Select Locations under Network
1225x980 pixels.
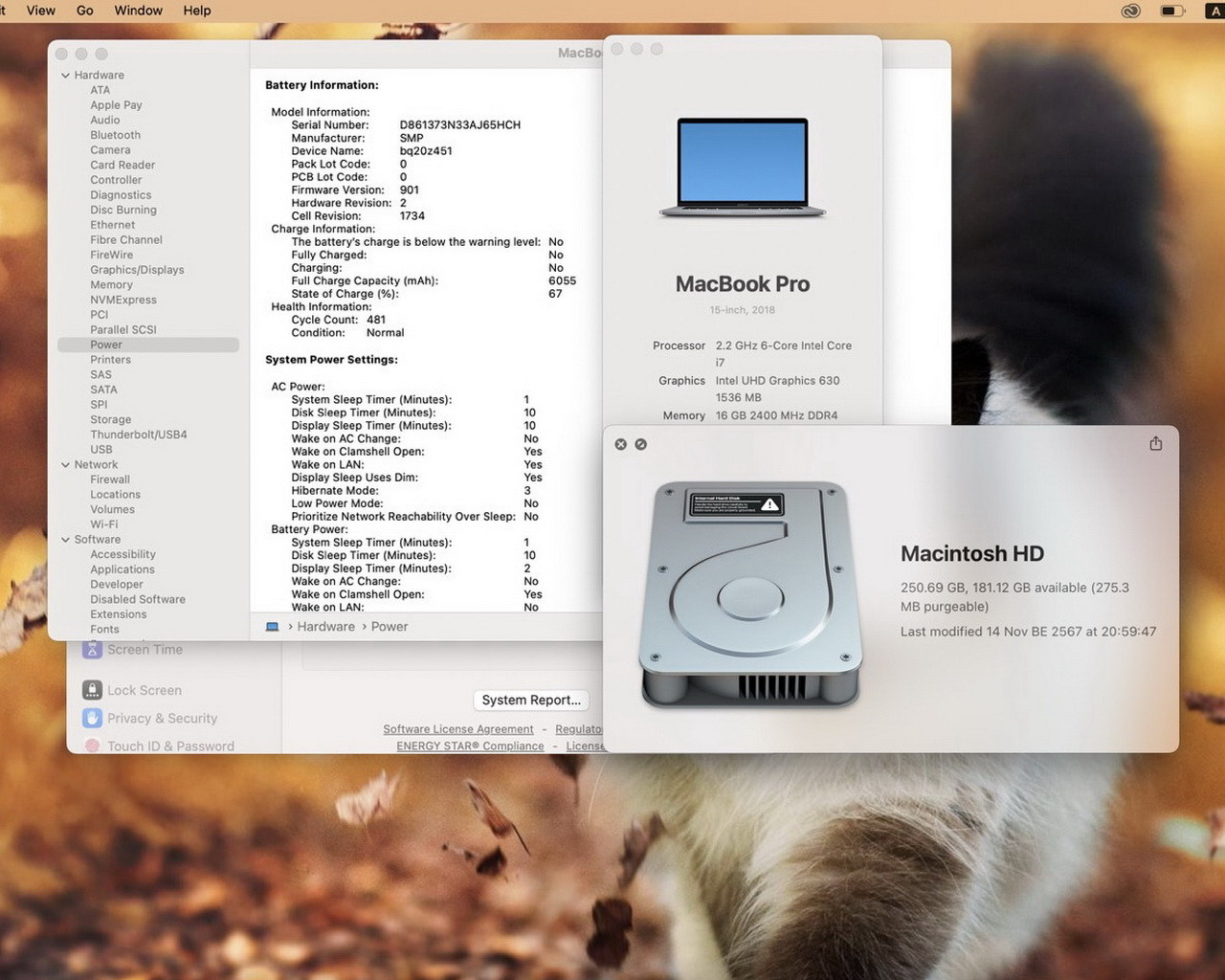115,495
